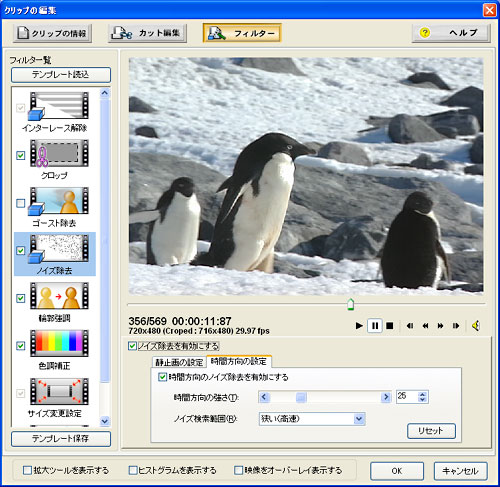Toggle the クロップ filter checkbox
The height and width of the screenshot is (487, 500).
21,155
